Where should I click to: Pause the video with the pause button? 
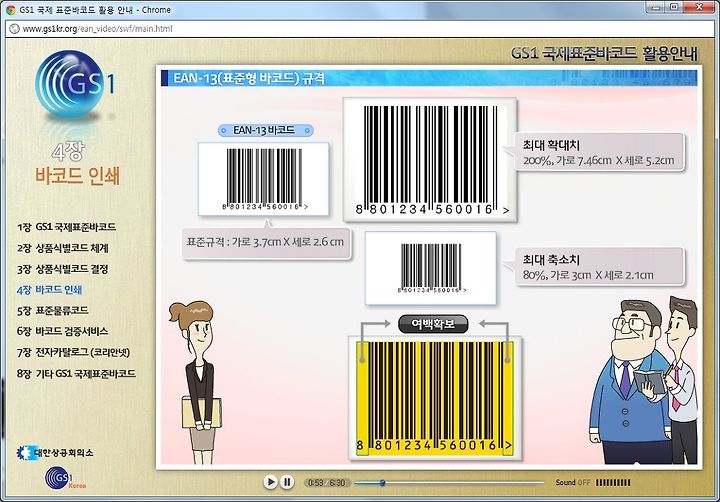tap(287, 482)
